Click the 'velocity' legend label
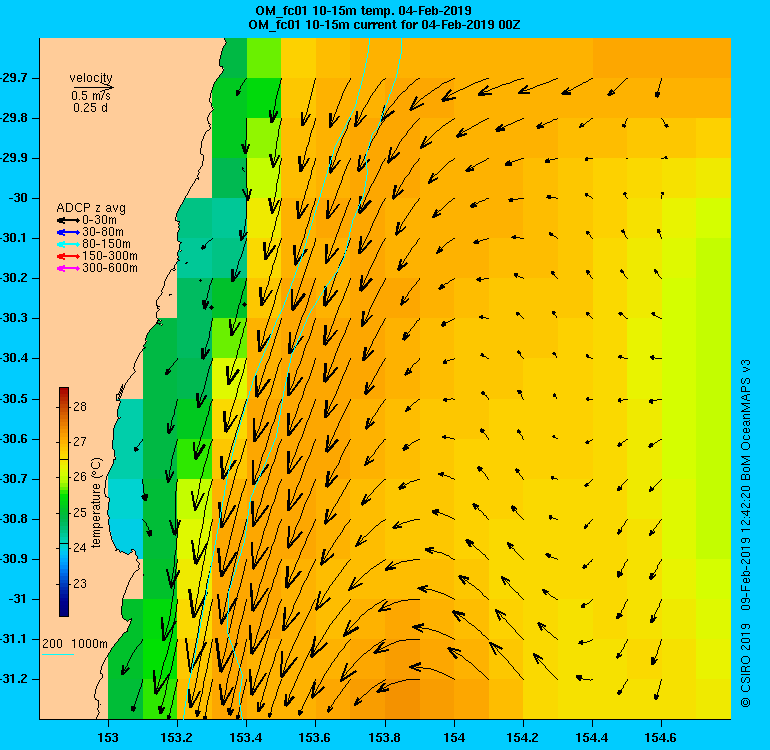The height and width of the screenshot is (750, 770). click(91, 78)
